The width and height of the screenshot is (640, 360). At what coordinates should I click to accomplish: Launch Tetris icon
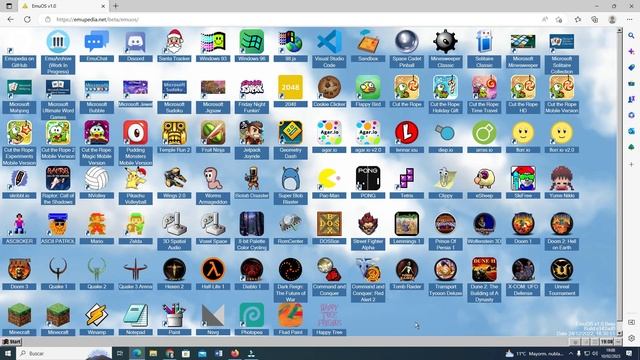pos(407,178)
